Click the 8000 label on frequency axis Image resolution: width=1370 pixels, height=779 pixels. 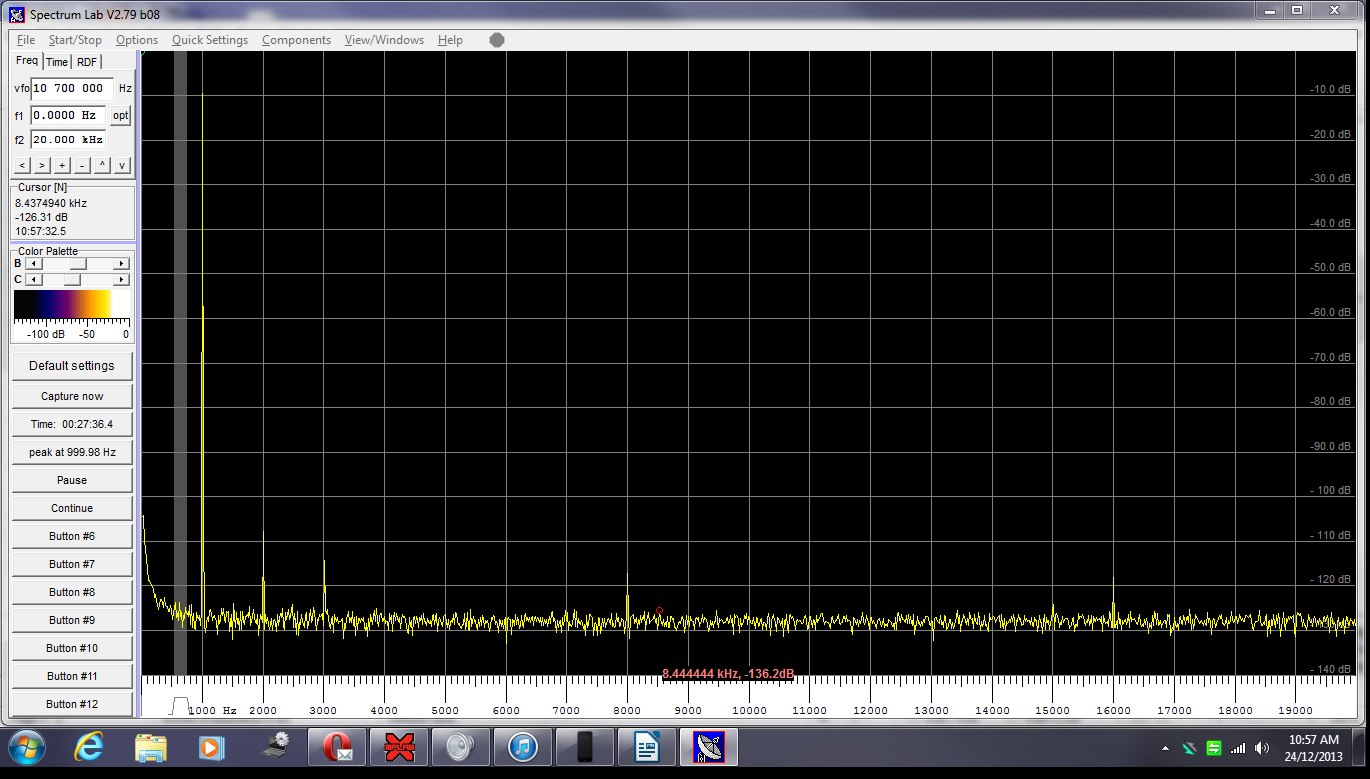[x=627, y=710]
